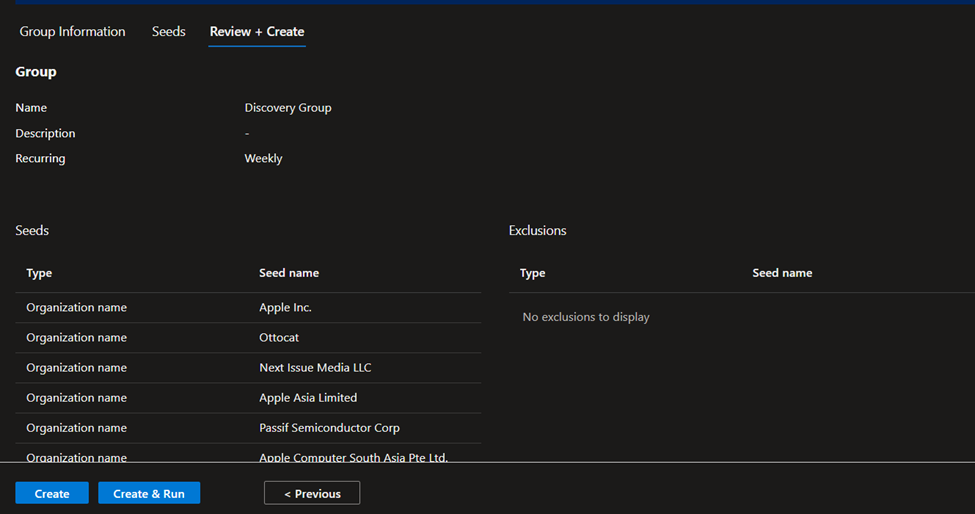
Task: Select Apple Computer South Asia Pte Ltd. seed
Action: pos(353,457)
